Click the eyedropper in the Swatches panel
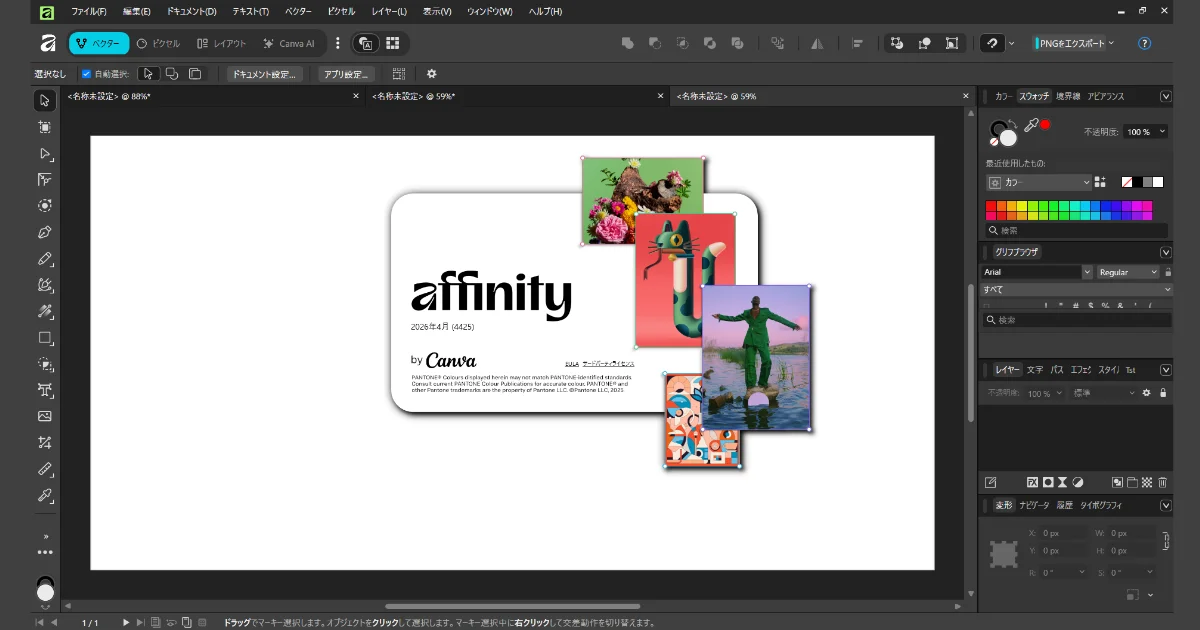The height and width of the screenshot is (630, 1200). click(1031, 126)
